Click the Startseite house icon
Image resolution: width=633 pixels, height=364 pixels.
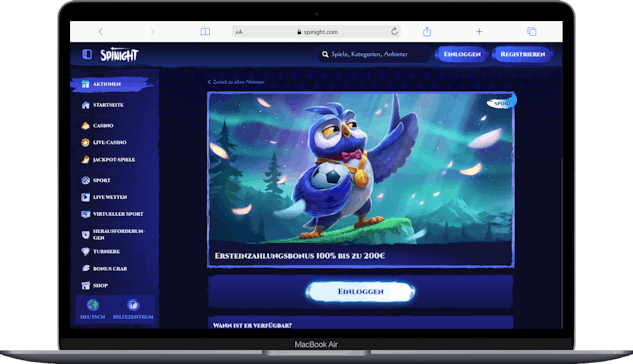pos(85,105)
